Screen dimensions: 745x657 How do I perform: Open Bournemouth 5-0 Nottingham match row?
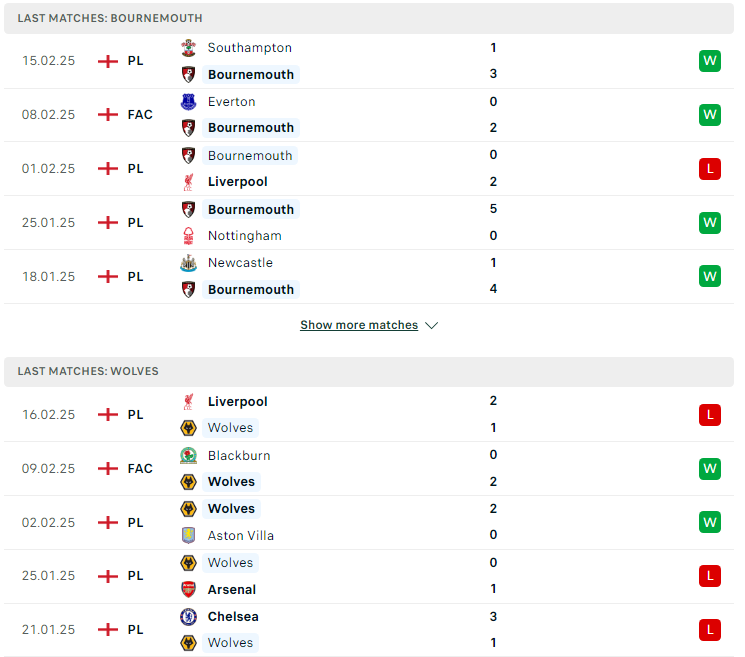point(369,223)
